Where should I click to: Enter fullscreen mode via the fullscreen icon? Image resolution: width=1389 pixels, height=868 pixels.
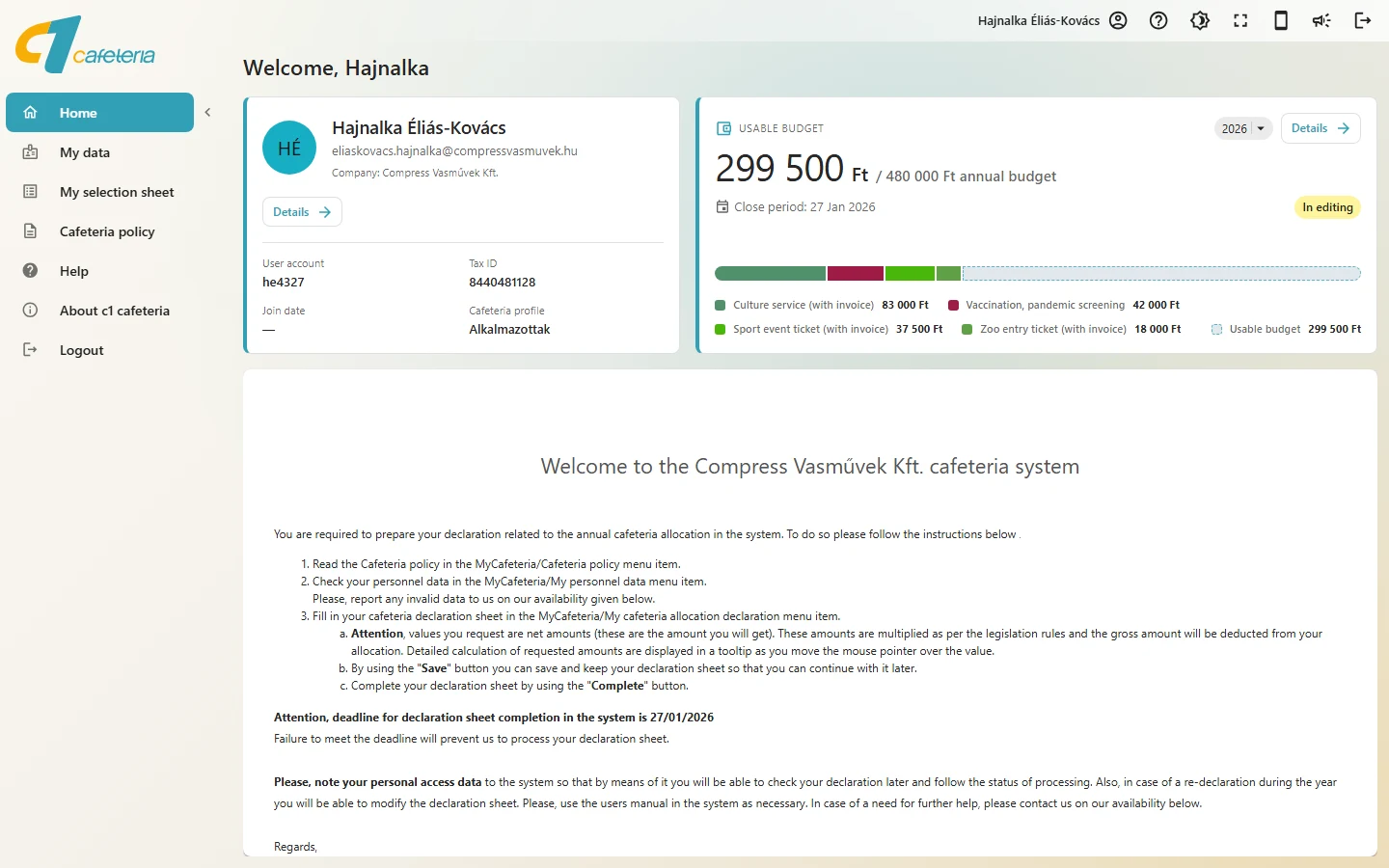1240,20
